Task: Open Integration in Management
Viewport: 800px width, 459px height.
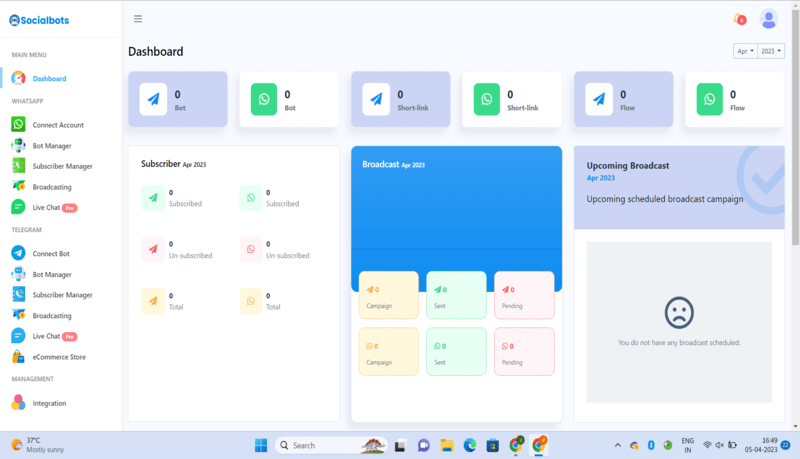Action: pyautogui.click(x=49, y=403)
